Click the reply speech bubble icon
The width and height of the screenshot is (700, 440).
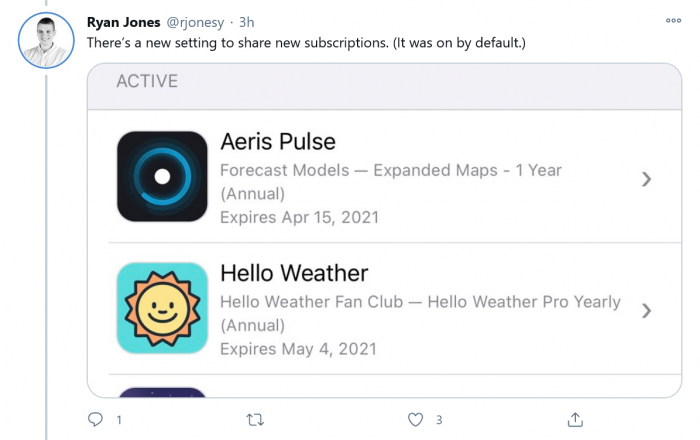(96, 419)
